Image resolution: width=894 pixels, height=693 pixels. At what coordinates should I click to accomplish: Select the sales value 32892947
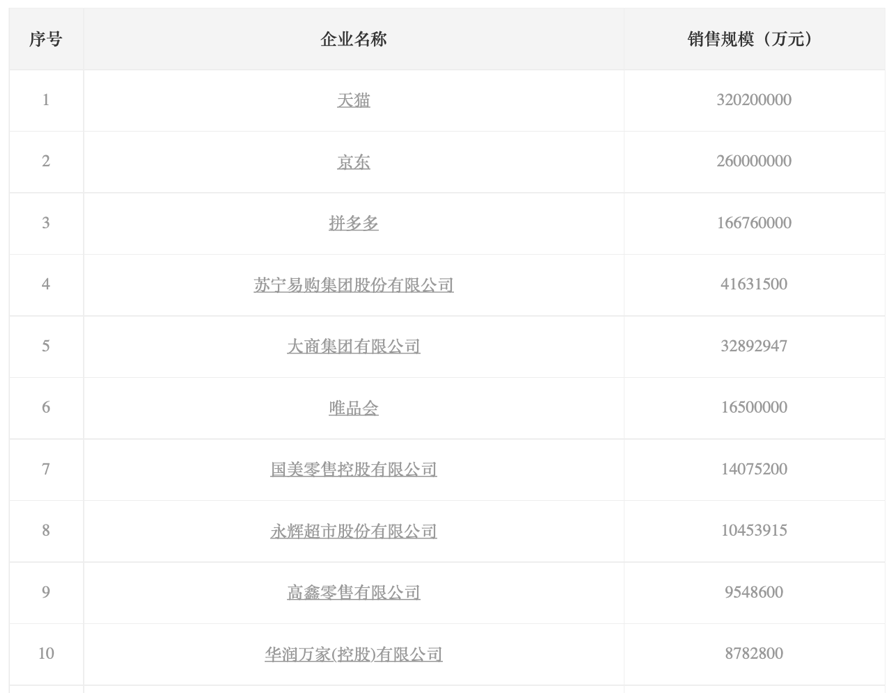[754, 346]
